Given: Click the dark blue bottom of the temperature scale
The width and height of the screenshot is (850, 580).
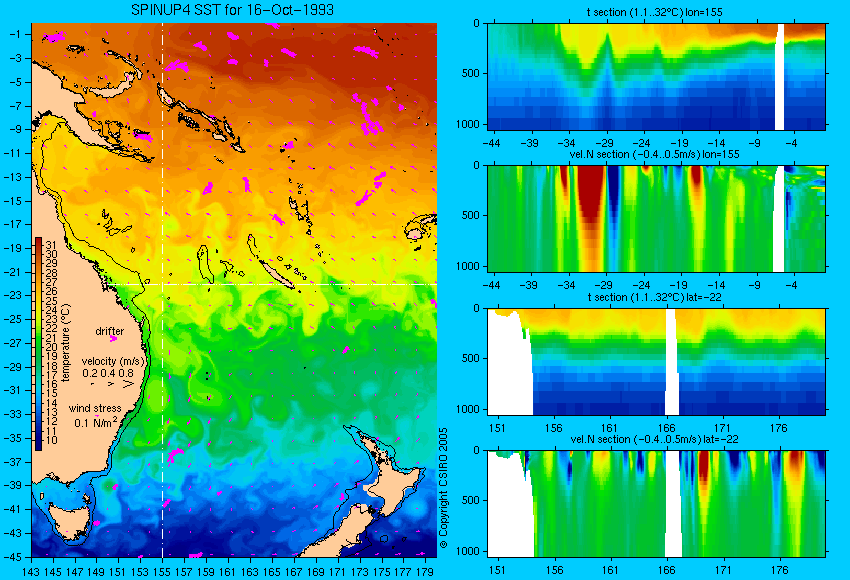Looking at the screenshot, I should click(38, 444).
